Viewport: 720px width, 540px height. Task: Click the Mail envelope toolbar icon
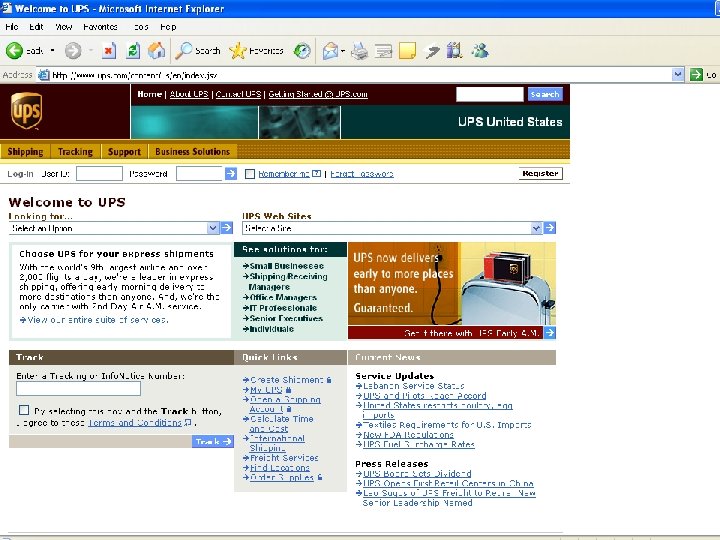tap(330, 51)
